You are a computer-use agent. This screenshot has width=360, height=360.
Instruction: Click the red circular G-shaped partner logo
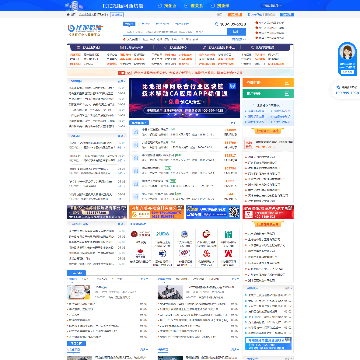tap(206, 234)
